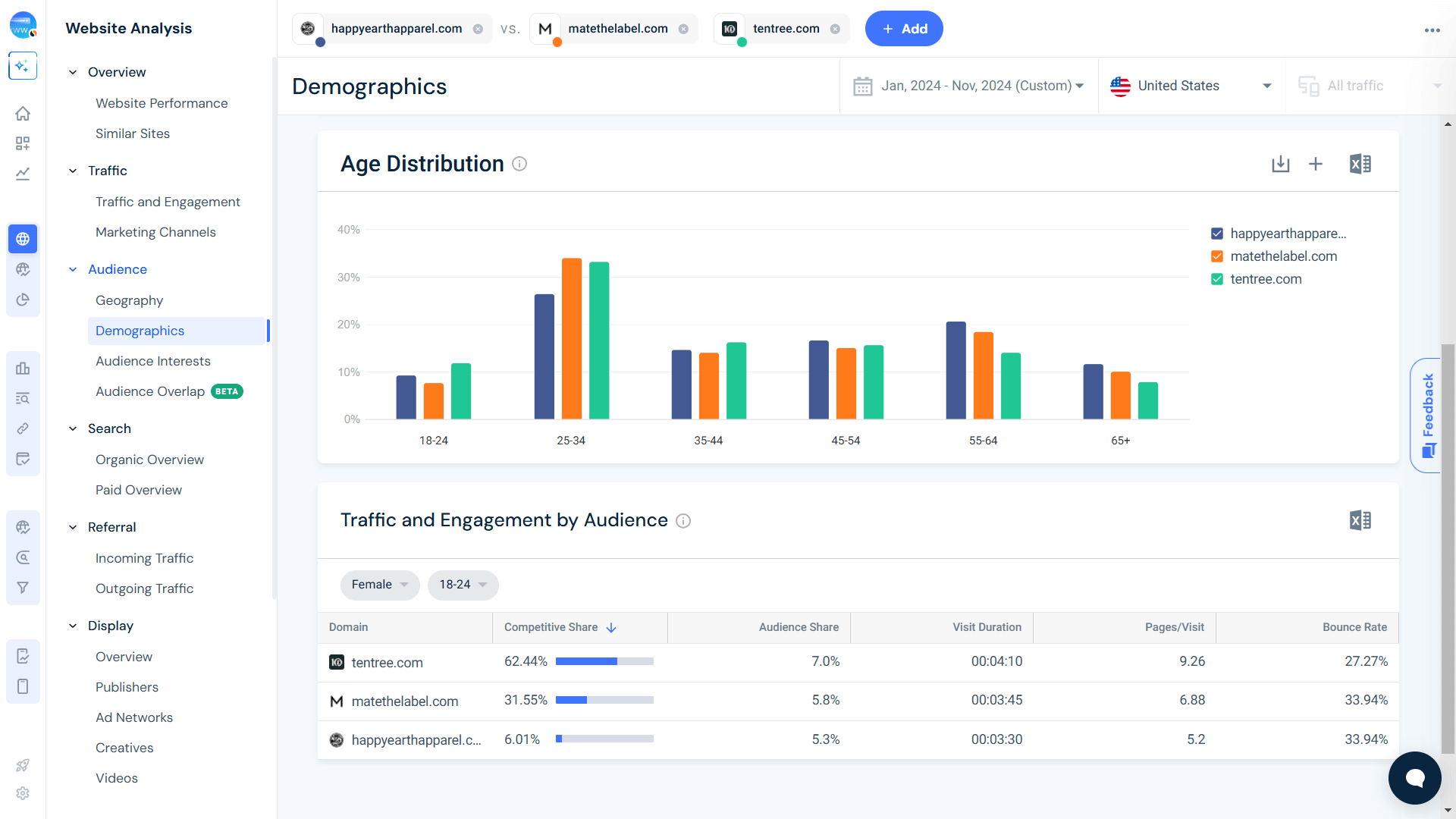
Task: Collapse the Traffic section
Action: point(73,171)
